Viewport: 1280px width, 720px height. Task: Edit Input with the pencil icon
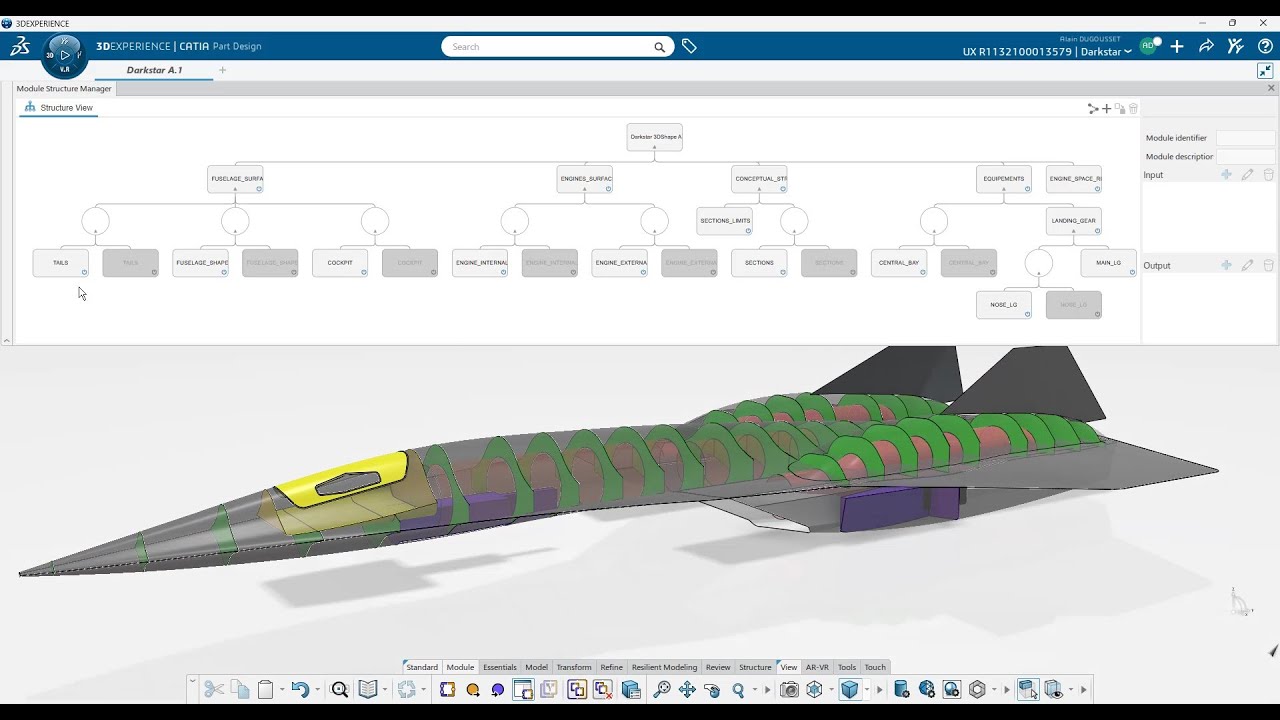1247,175
